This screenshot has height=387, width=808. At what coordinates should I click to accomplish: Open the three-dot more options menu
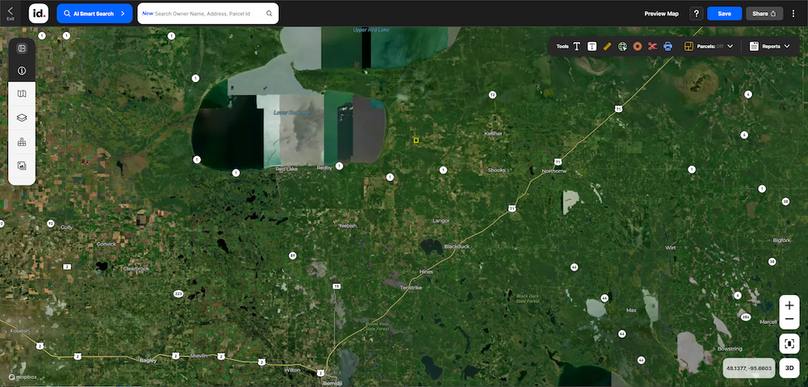[x=793, y=14]
